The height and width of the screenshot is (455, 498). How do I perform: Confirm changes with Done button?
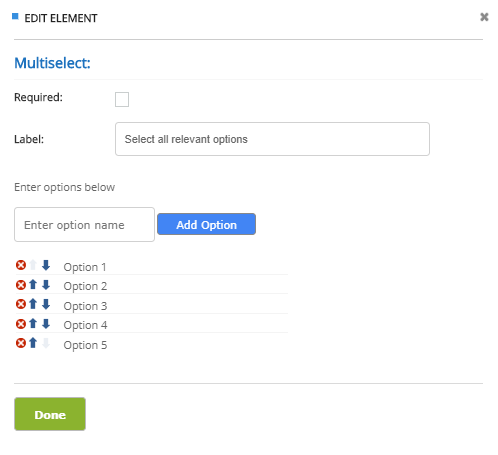tap(50, 414)
